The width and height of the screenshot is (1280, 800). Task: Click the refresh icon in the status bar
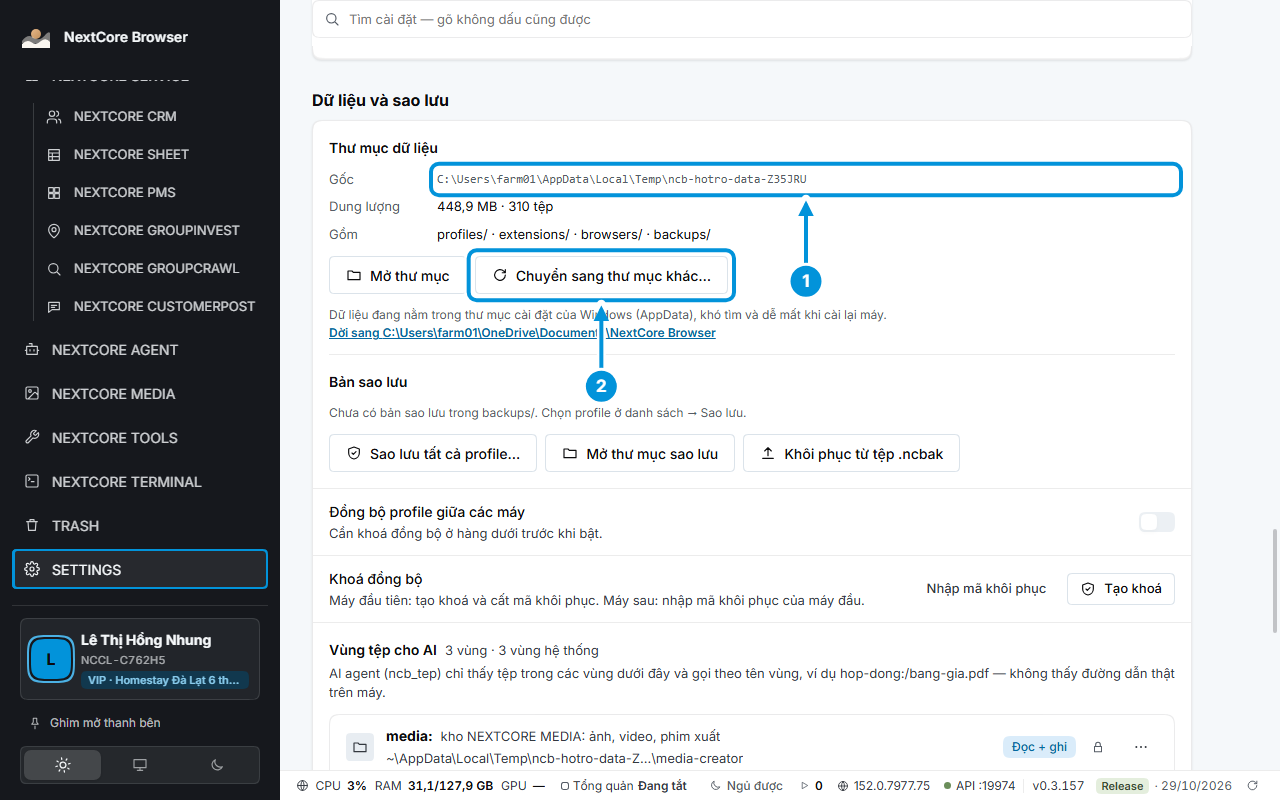coord(1252,786)
